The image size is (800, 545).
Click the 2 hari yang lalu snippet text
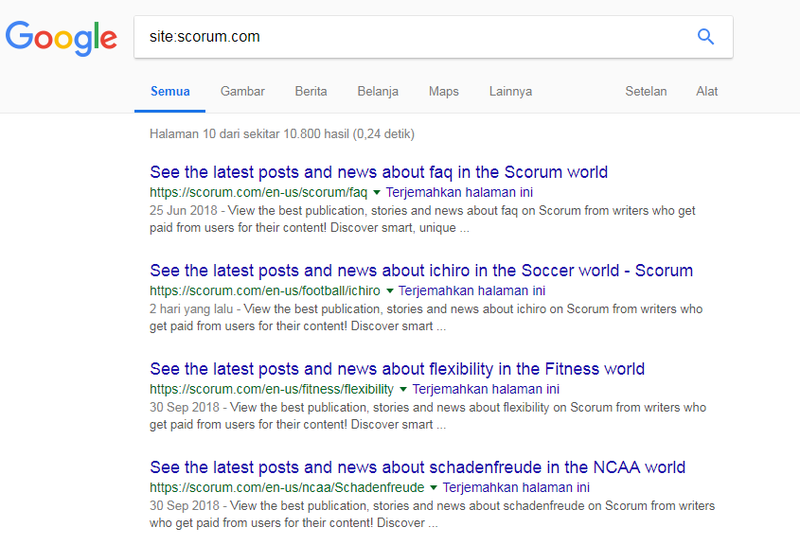pos(191,309)
